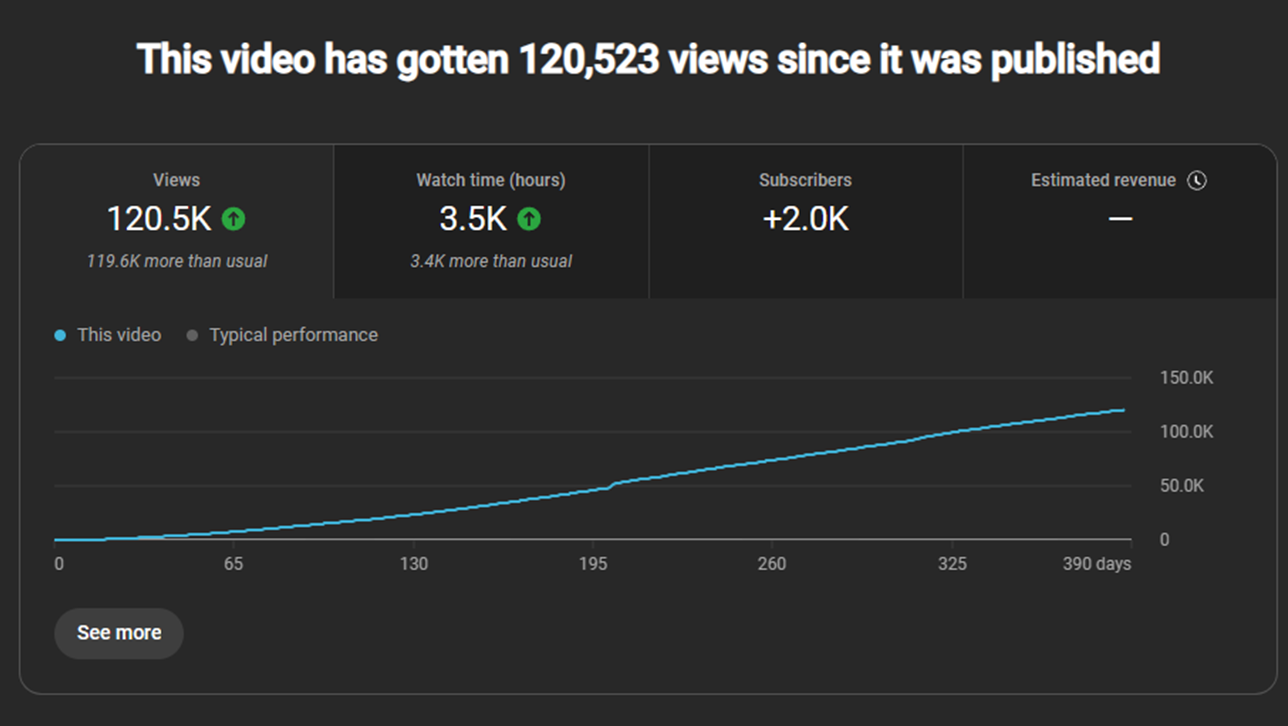The image size is (1288, 726).
Task: Switch to Watch time (hours) tab
Action: tap(491, 221)
